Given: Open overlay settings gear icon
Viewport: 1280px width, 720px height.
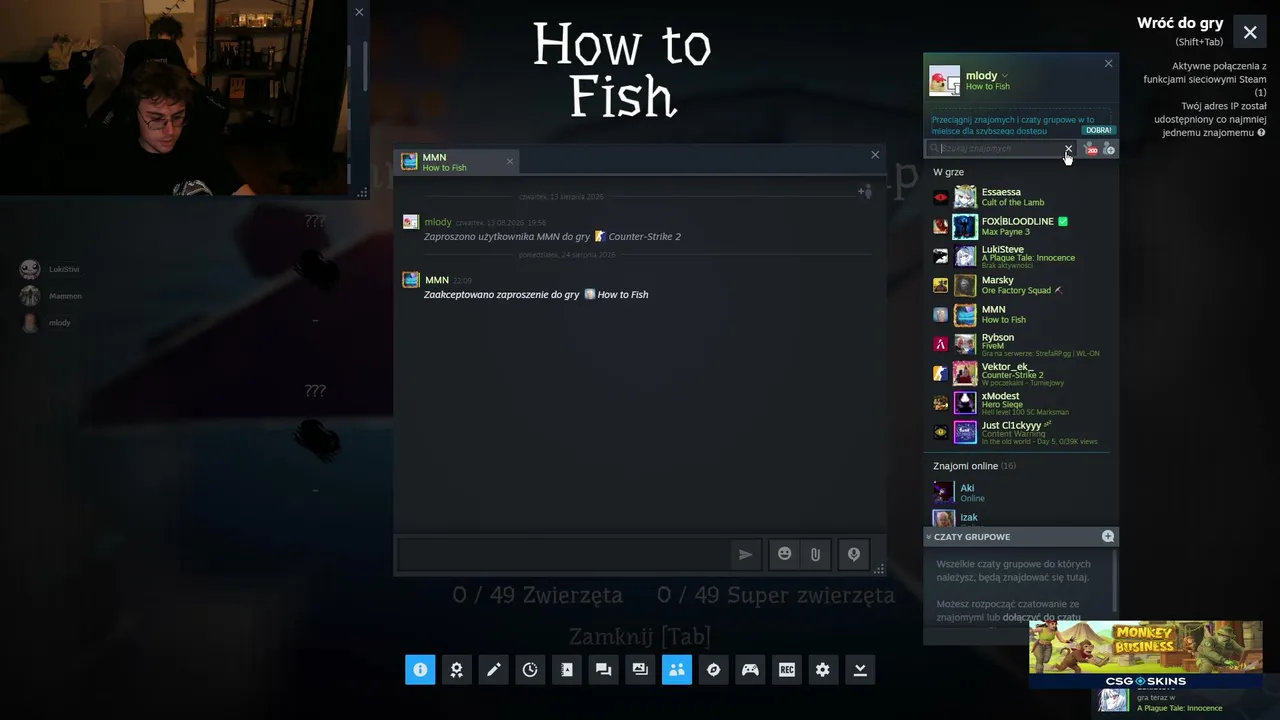Looking at the screenshot, I should (823, 670).
